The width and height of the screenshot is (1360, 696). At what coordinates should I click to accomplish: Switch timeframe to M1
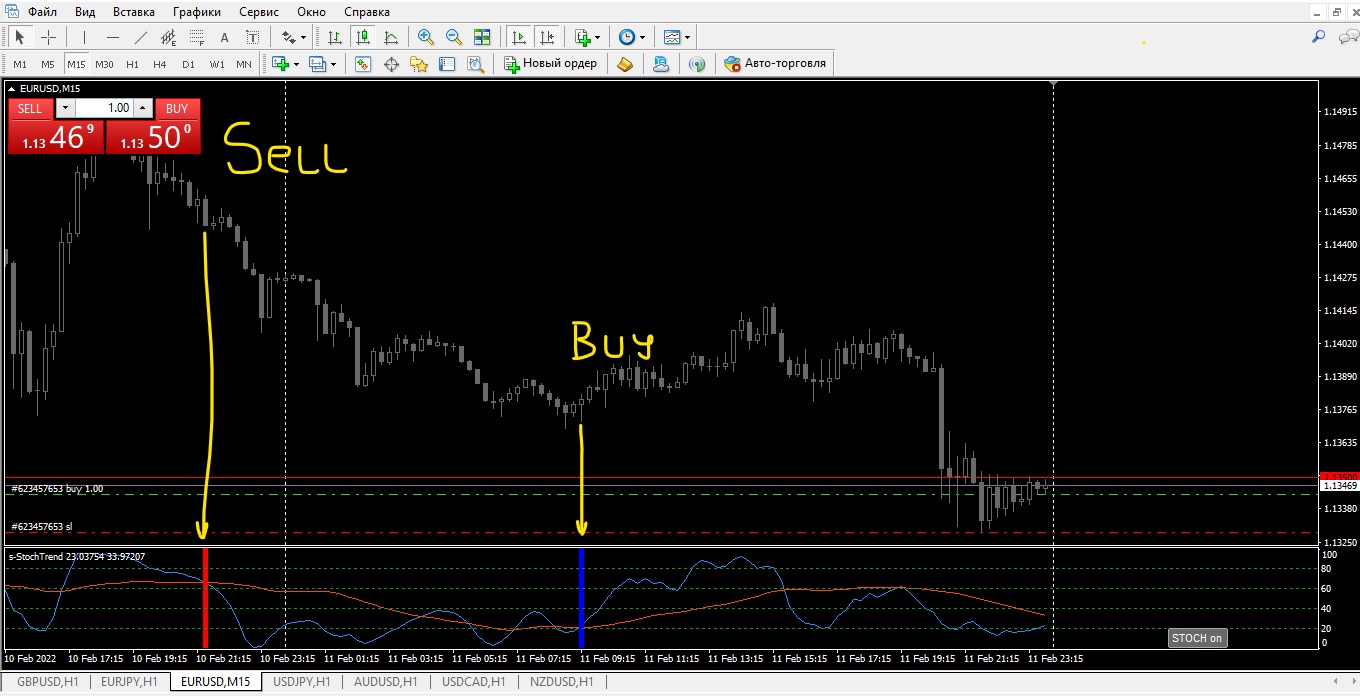(20, 64)
